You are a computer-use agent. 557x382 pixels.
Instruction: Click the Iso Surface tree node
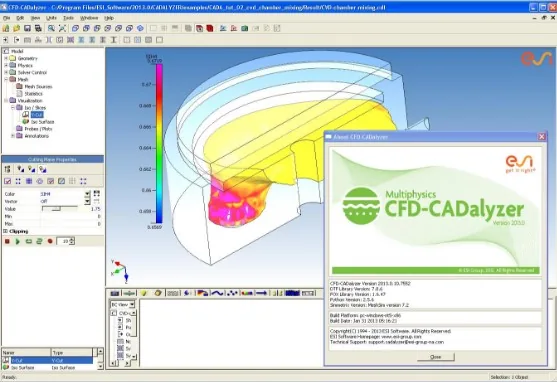pyautogui.click(x=42, y=122)
